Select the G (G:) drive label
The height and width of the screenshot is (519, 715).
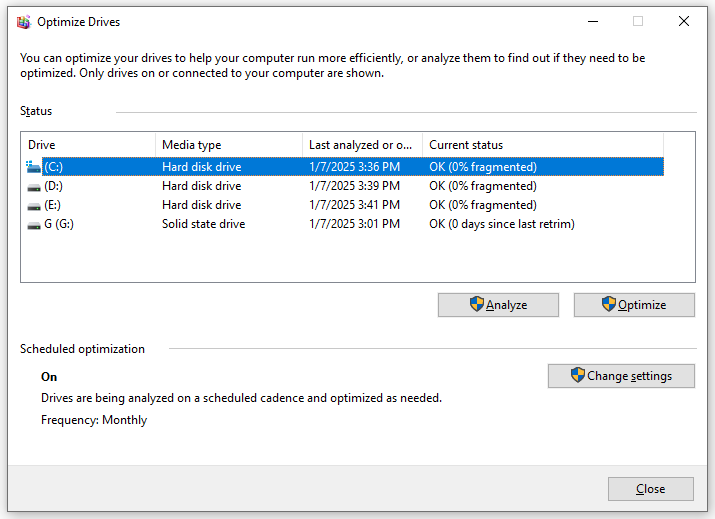(x=59, y=224)
